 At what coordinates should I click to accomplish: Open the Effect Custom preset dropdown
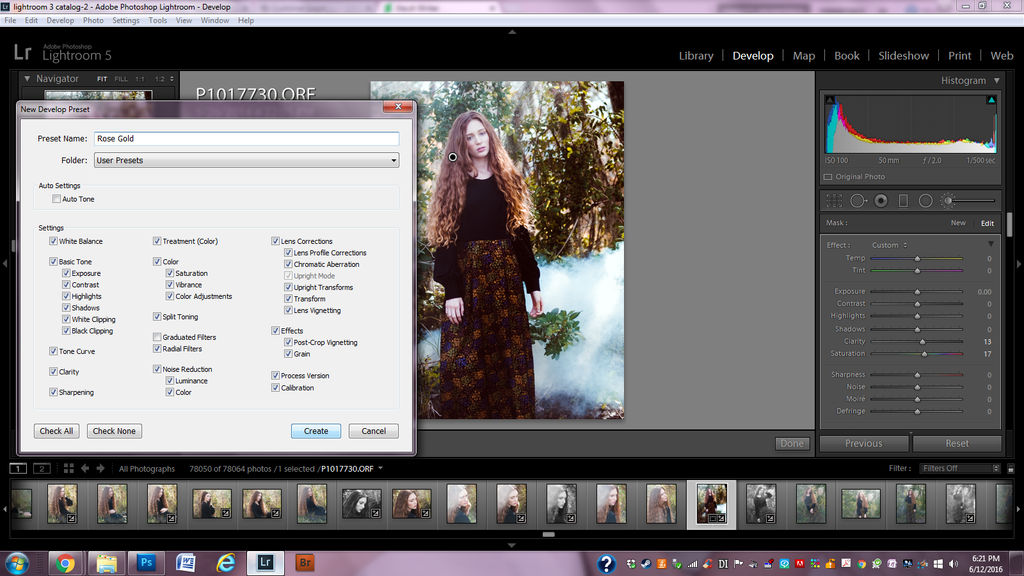click(x=889, y=245)
